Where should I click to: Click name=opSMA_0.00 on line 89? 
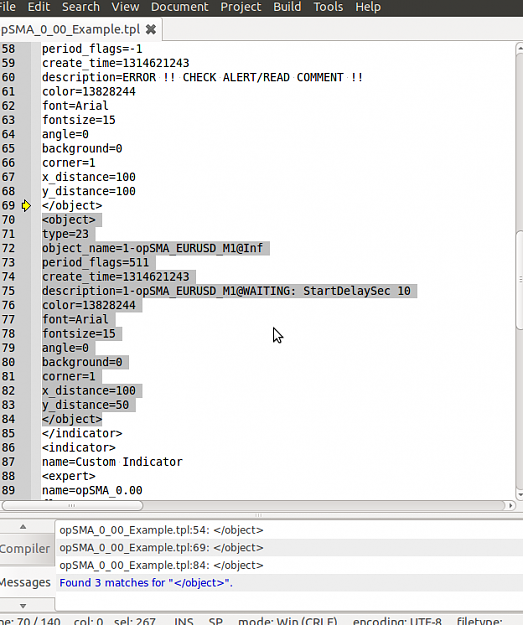tap(92, 490)
